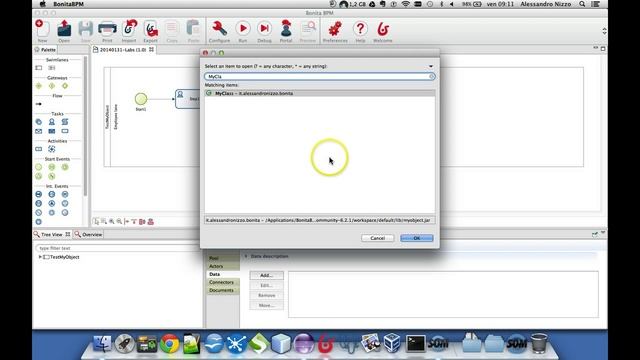Pick the first Start Event circle icon
This screenshot has height=360, width=640.
coord(39,167)
